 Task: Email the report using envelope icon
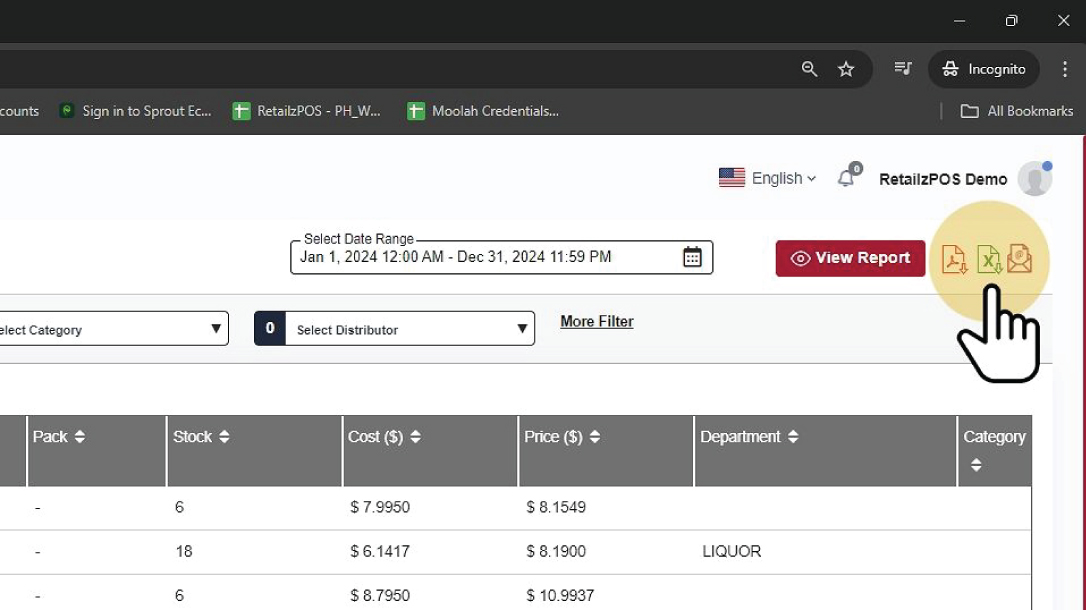(1019, 259)
